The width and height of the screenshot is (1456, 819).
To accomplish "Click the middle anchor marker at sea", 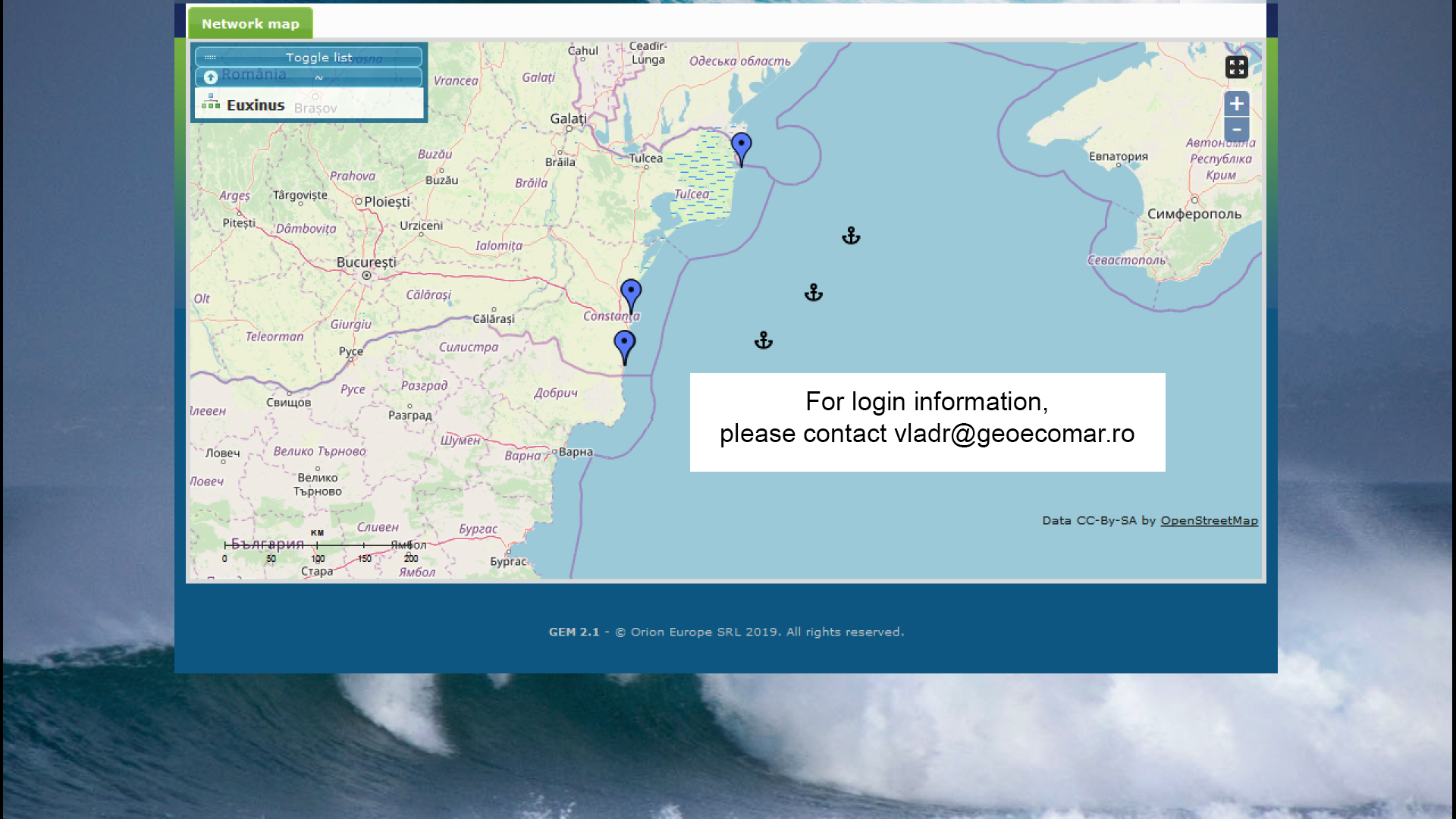I will [813, 293].
